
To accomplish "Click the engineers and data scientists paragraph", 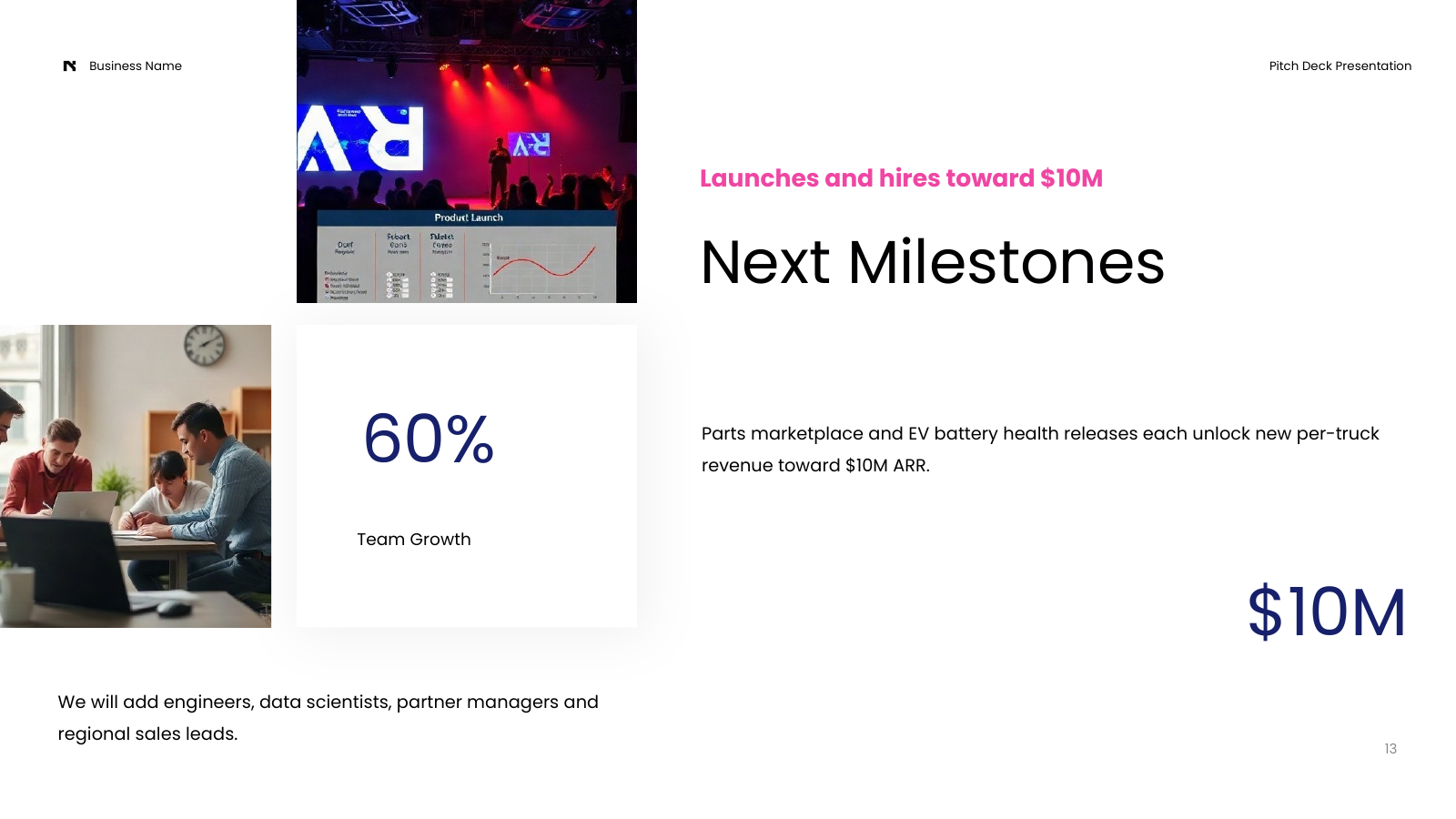I will (329, 718).
